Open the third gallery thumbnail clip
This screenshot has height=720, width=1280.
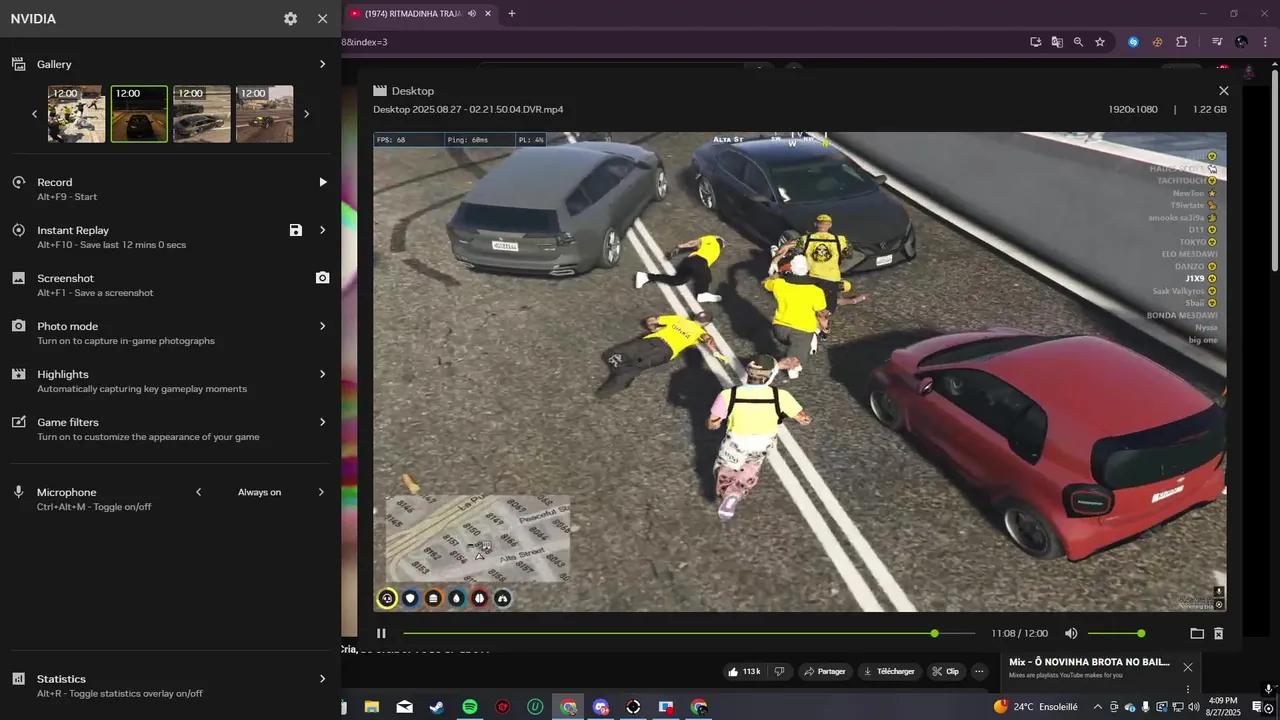(202, 114)
